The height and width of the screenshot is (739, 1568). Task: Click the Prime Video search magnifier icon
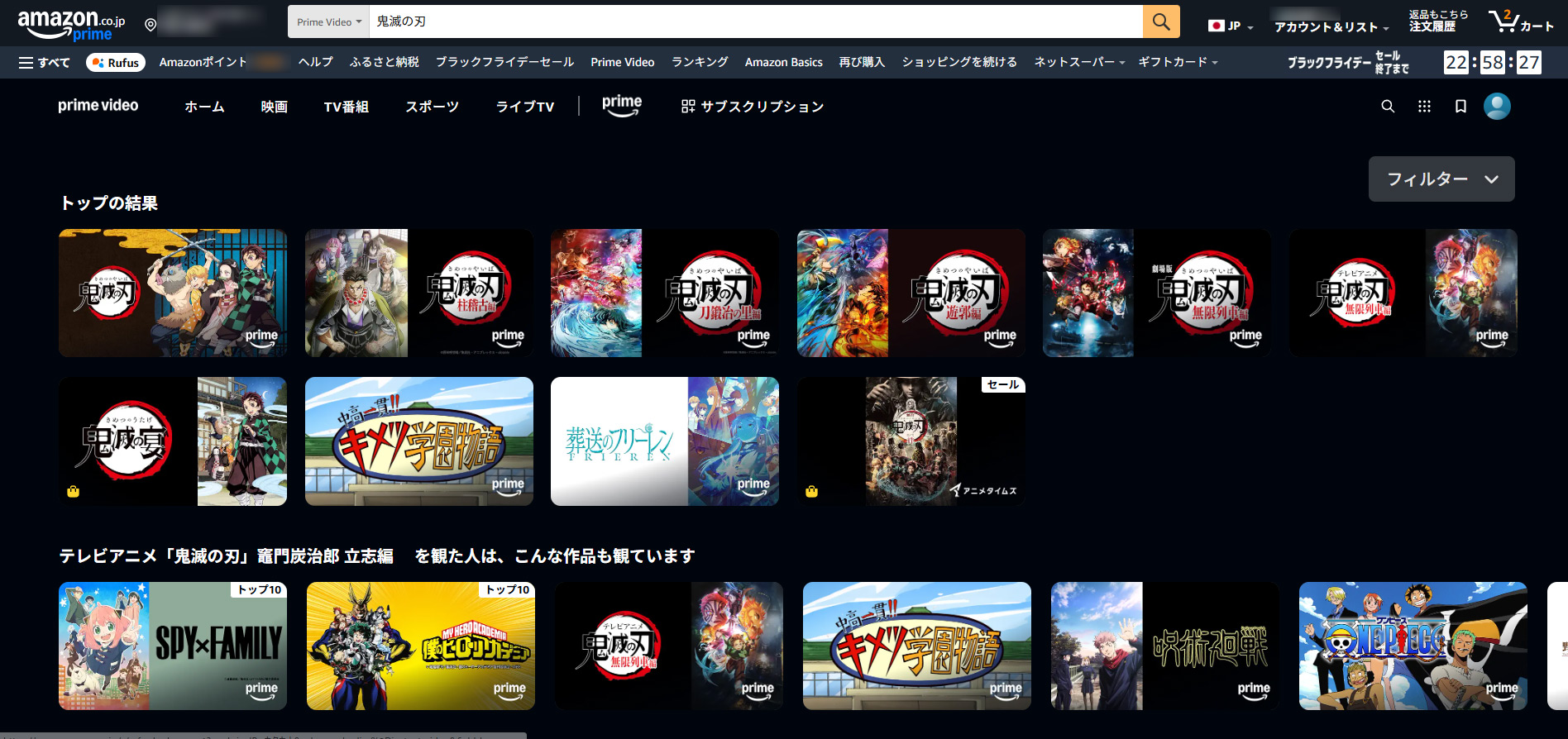coord(1388,107)
